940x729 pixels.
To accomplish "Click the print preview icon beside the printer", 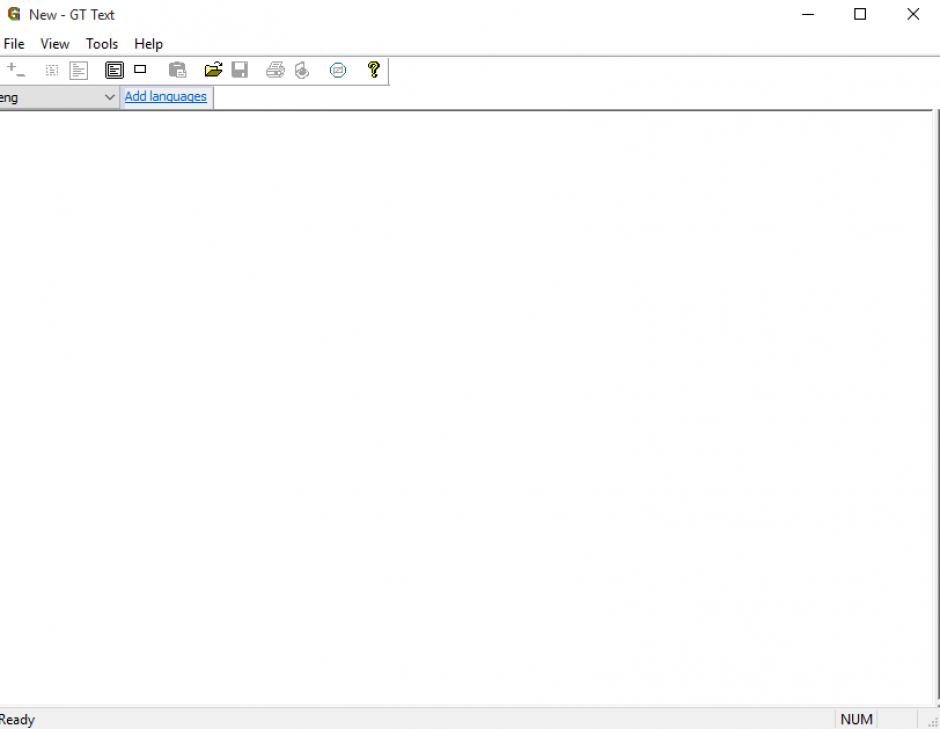I will 302,70.
